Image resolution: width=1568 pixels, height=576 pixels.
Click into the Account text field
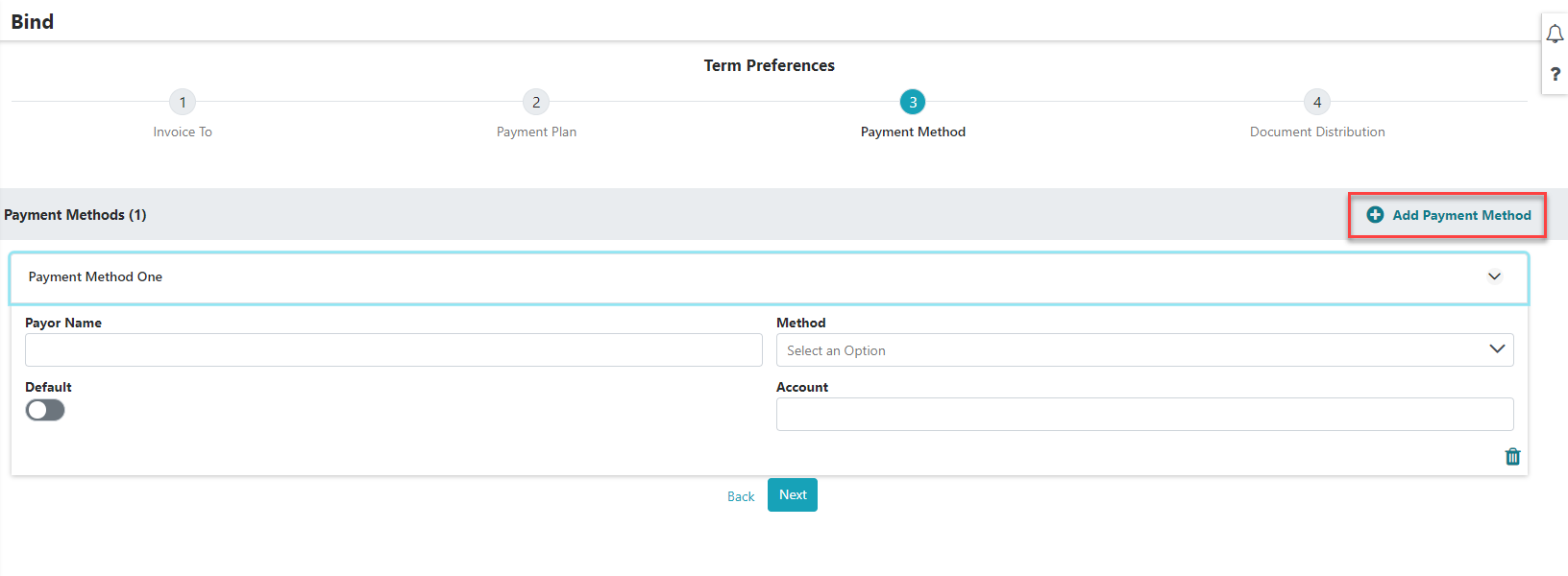coord(1144,415)
